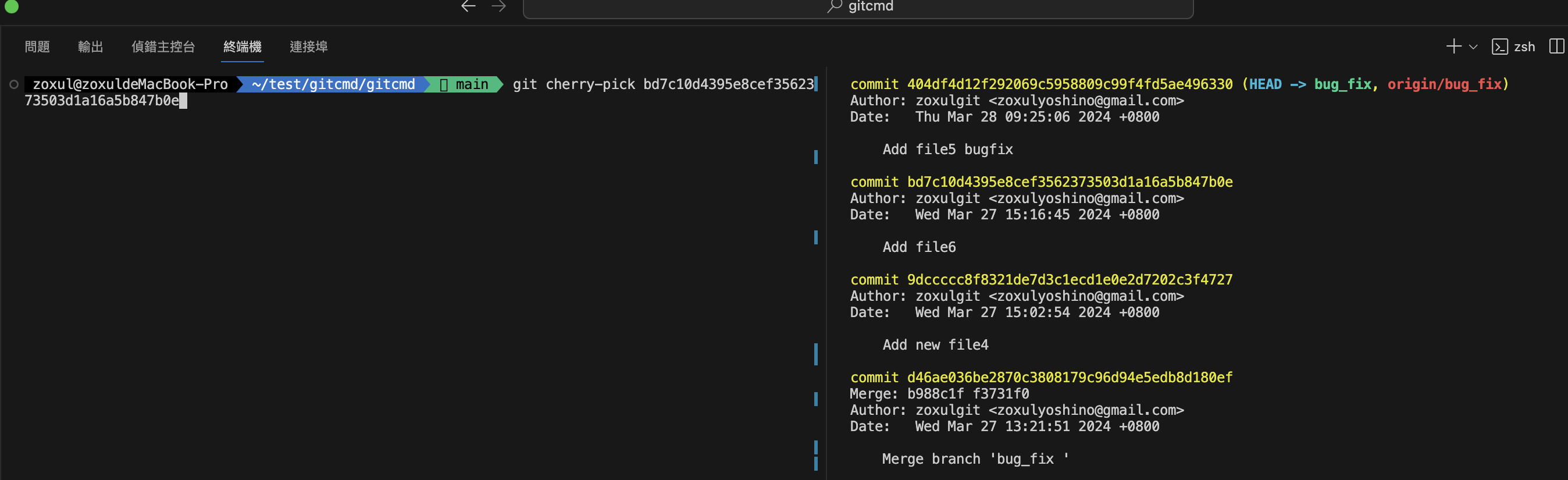Click the command decoration circle beside prompt
1568x480 pixels.
click(x=13, y=84)
